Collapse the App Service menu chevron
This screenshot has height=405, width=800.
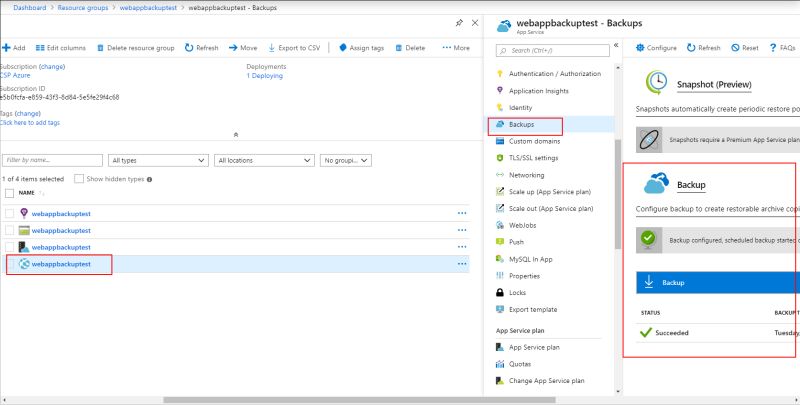616,45
